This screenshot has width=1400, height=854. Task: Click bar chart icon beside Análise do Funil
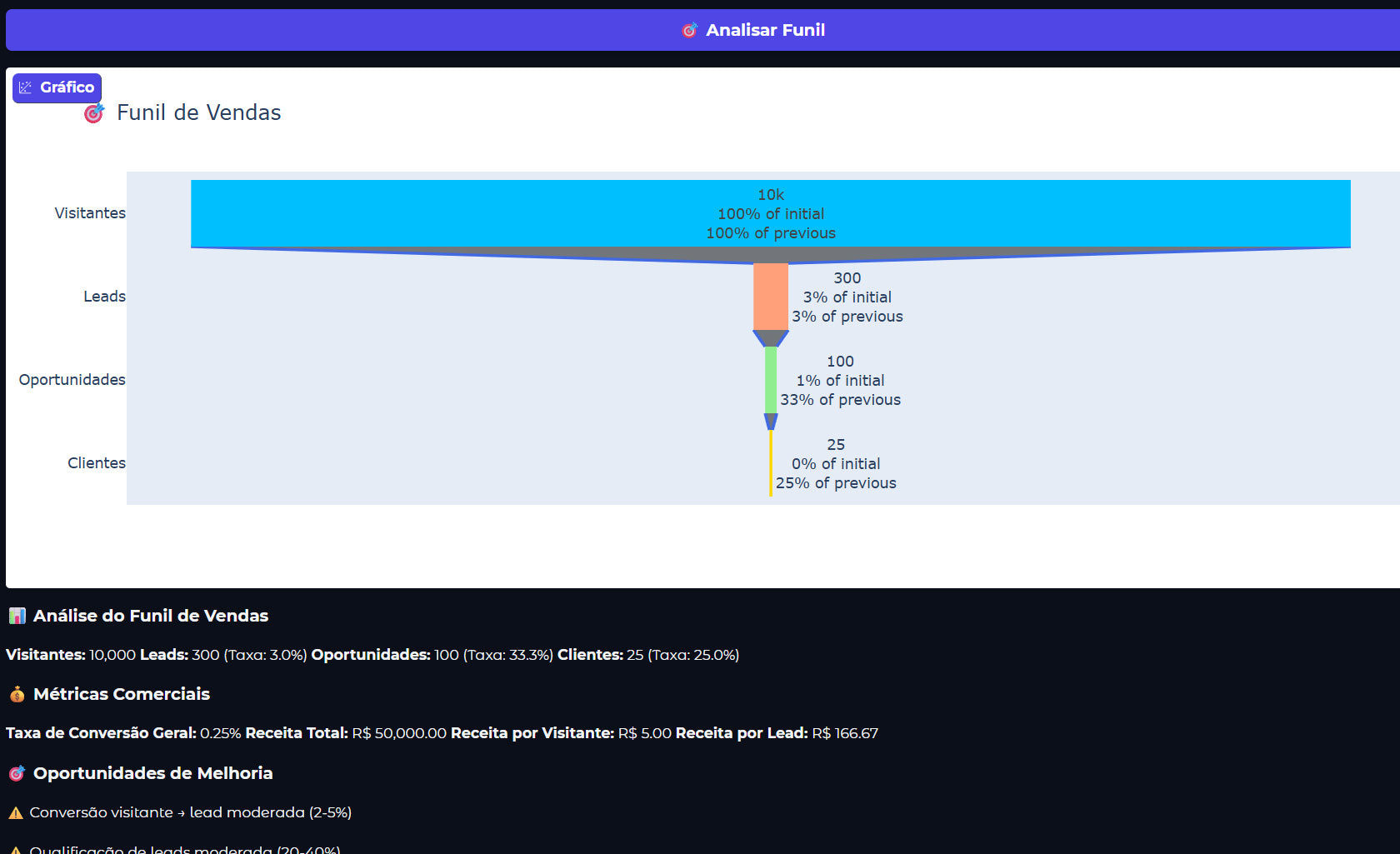pos(17,616)
